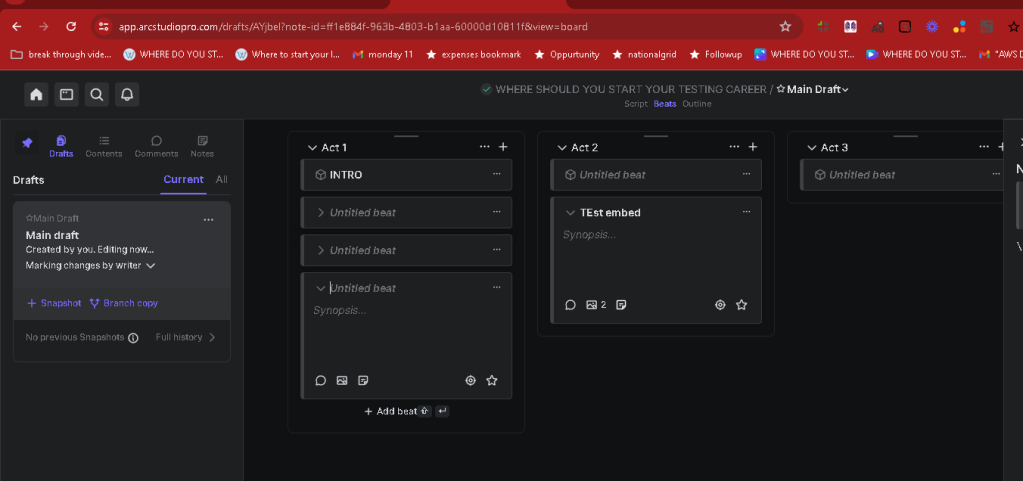Create a Branch copy
1023x481 pixels.
coord(124,303)
